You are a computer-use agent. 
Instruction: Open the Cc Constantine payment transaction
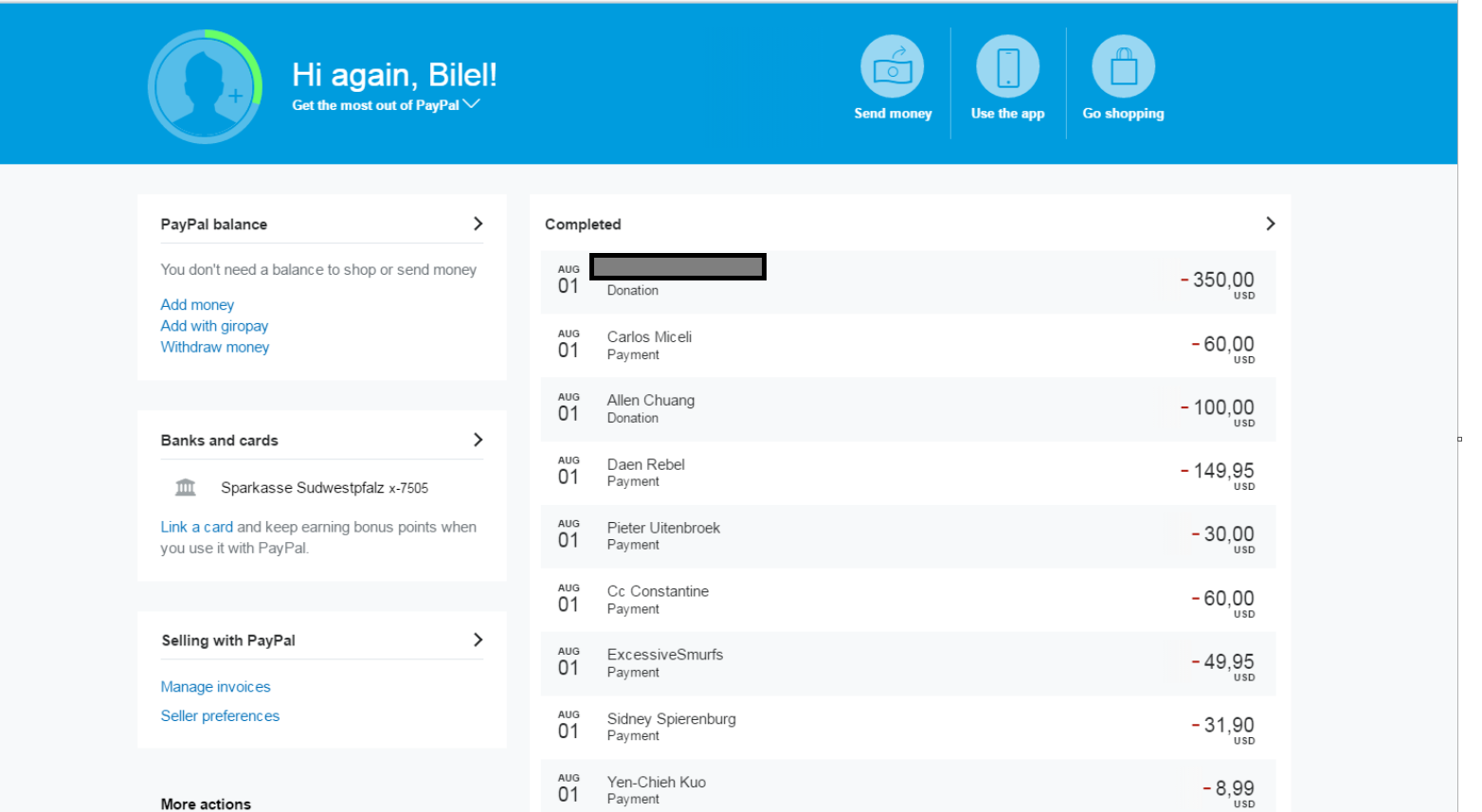click(x=908, y=599)
